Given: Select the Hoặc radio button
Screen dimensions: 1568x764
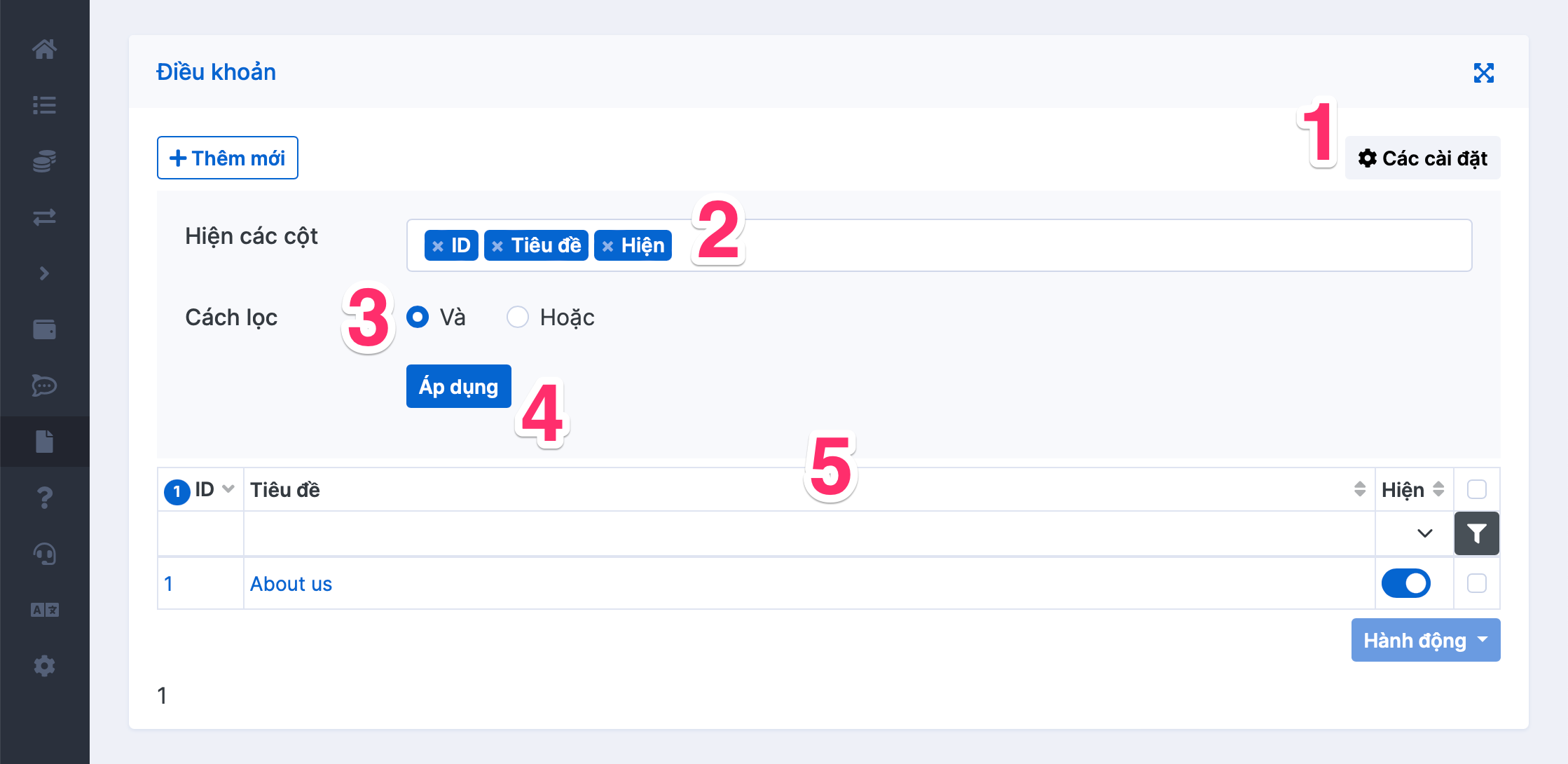Looking at the screenshot, I should pyautogui.click(x=518, y=318).
